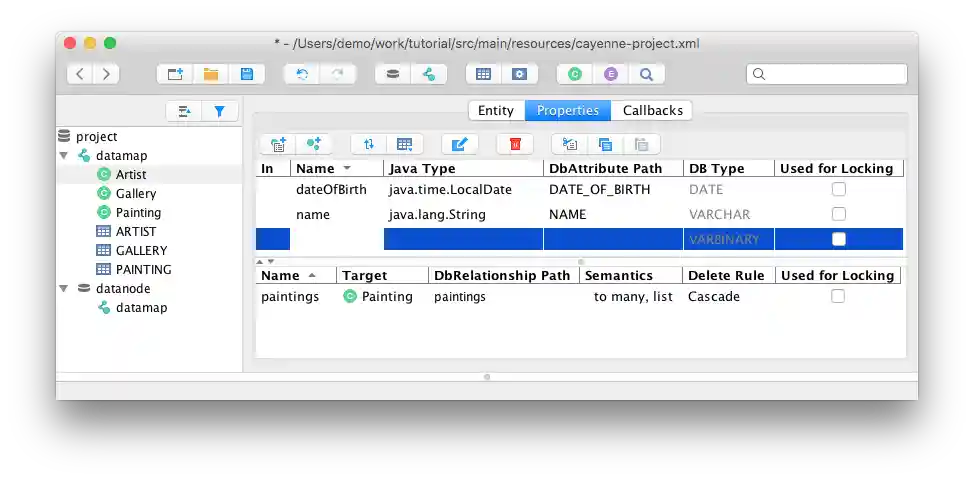Click the Cascade delete rule cell
The height and width of the screenshot is (480, 974).
click(x=729, y=296)
